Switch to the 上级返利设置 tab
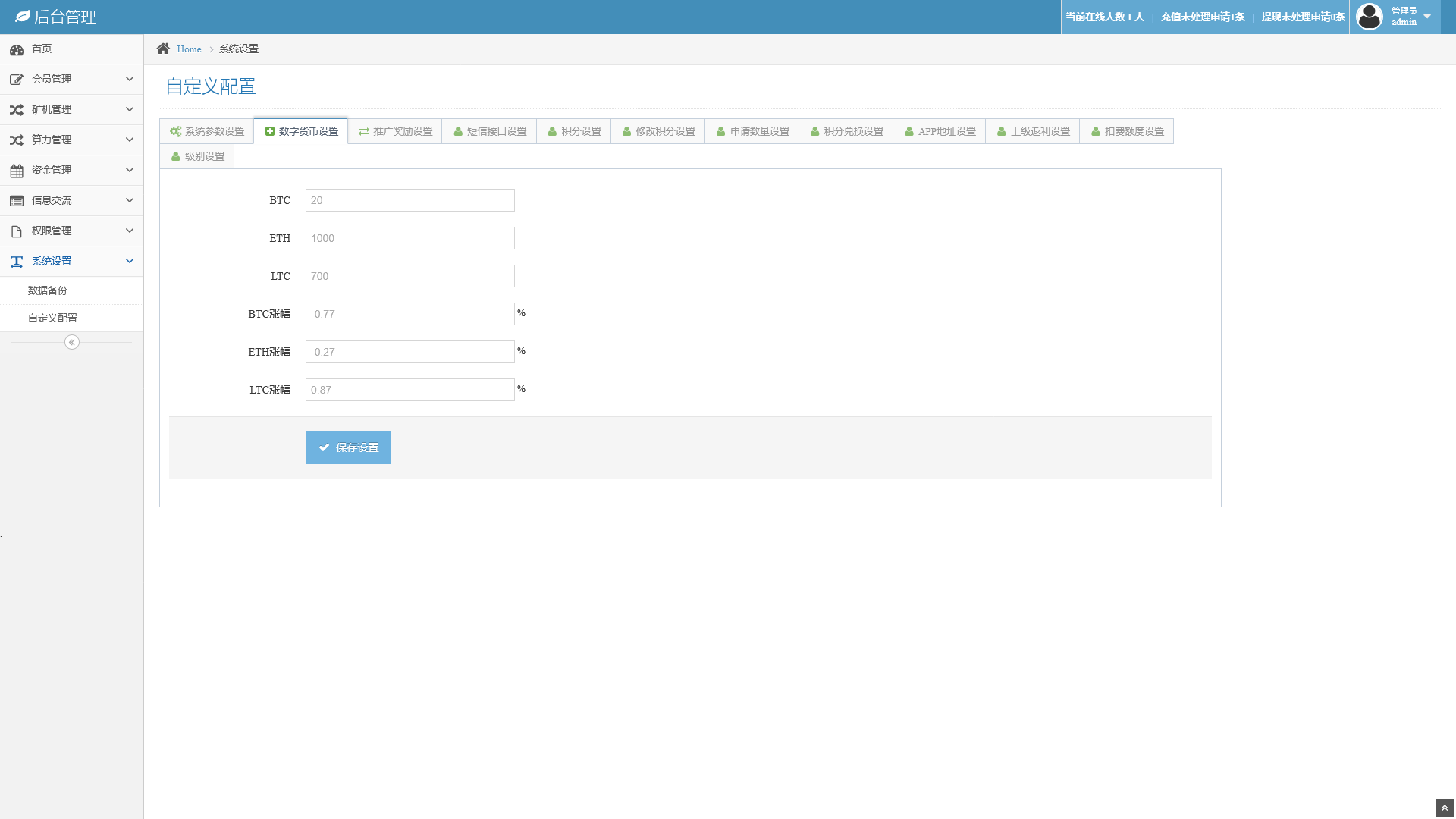Image resolution: width=1456 pixels, height=819 pixels. tap(1033, 131)
